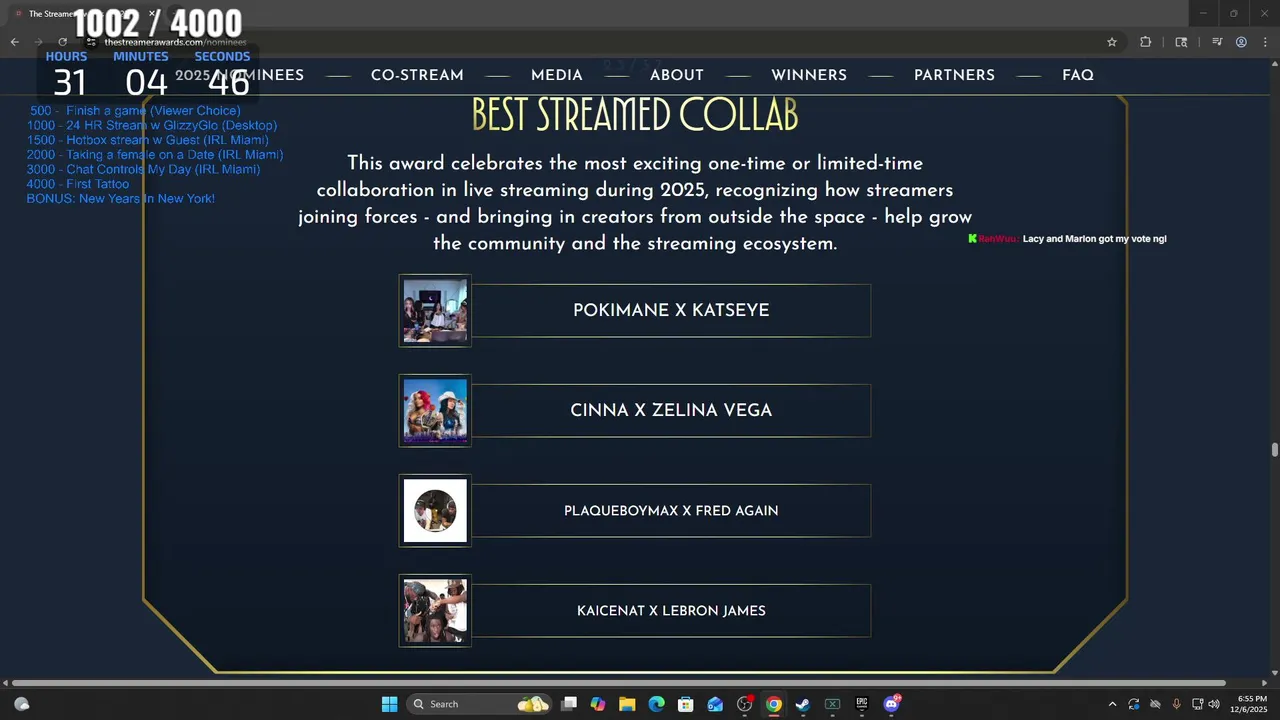Vote for Pokimane x Katseye
This screenshot has width=1280, height=720.
[671, 310]
